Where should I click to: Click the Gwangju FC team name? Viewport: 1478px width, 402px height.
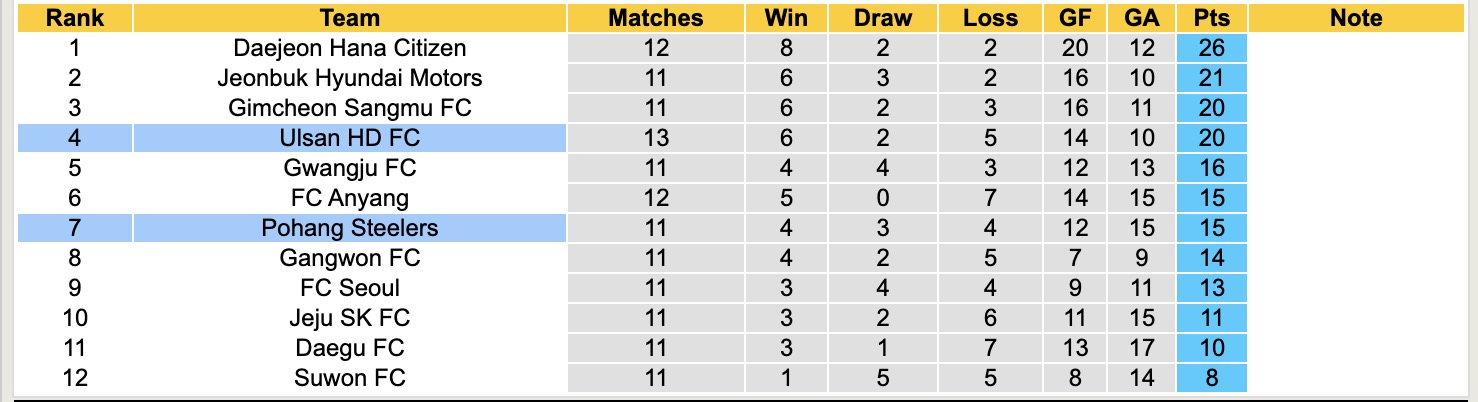(350, 168)
